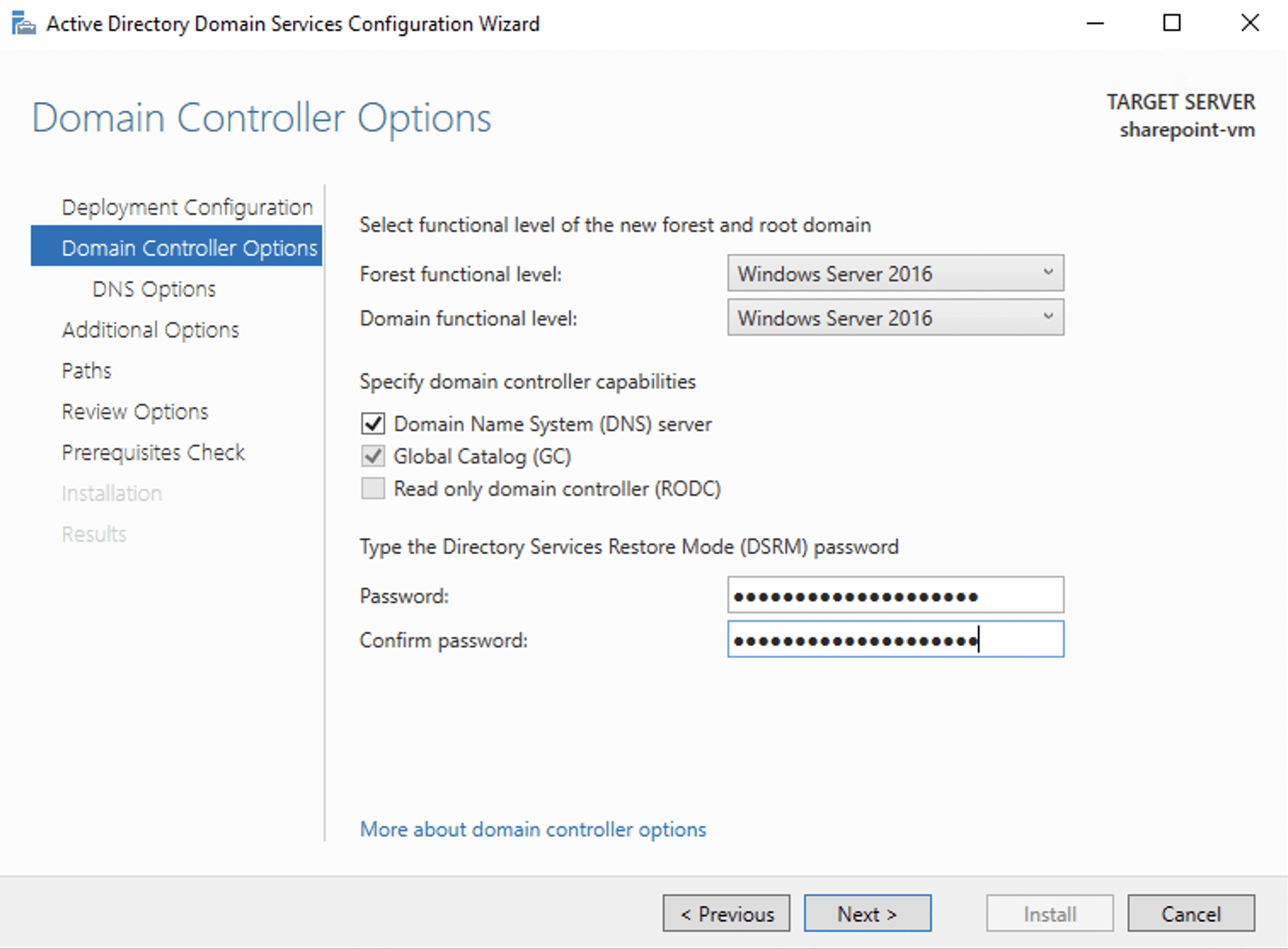Jump to the Paths step
1288x949 pixels.
[x=87, y=371]
